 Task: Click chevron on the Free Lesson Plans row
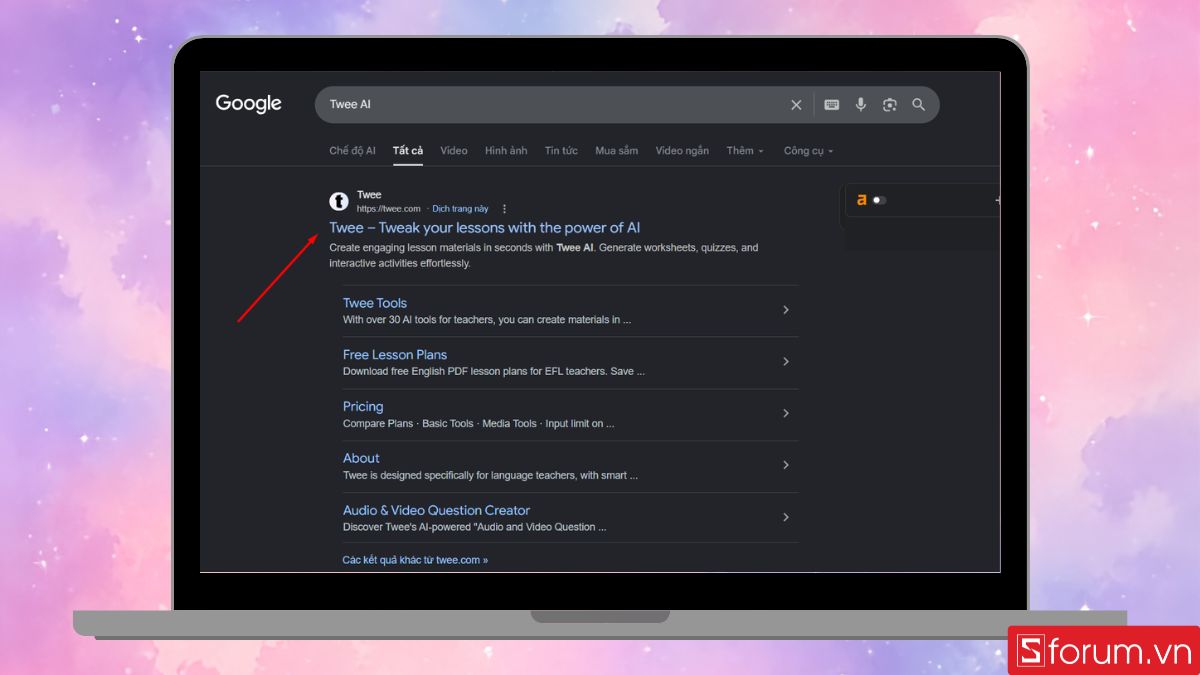tap(786, 362)
